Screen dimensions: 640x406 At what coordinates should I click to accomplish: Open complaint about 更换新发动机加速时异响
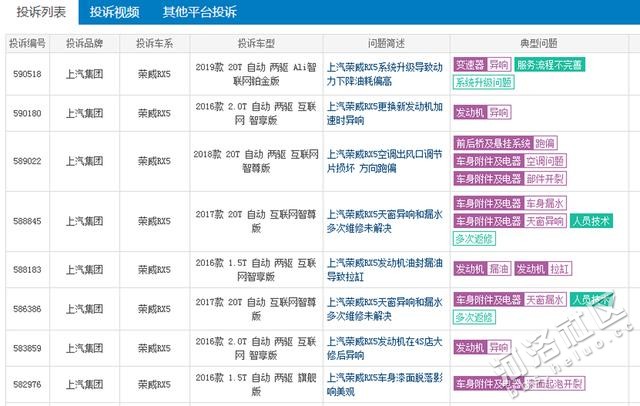point(384,113)
